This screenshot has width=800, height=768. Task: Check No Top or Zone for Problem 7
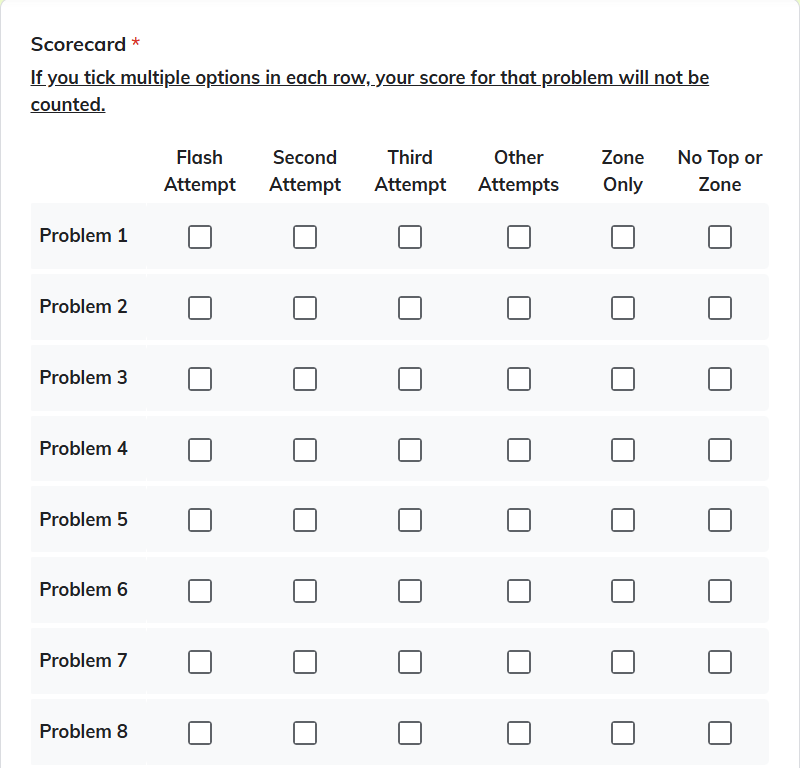pyautogui.click(x=720, y=662)
